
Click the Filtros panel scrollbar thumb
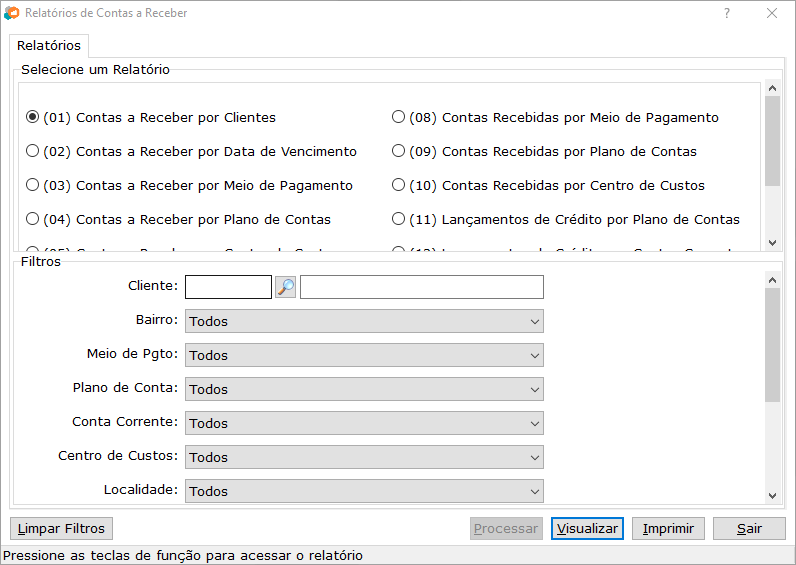[x=773, y=345]
